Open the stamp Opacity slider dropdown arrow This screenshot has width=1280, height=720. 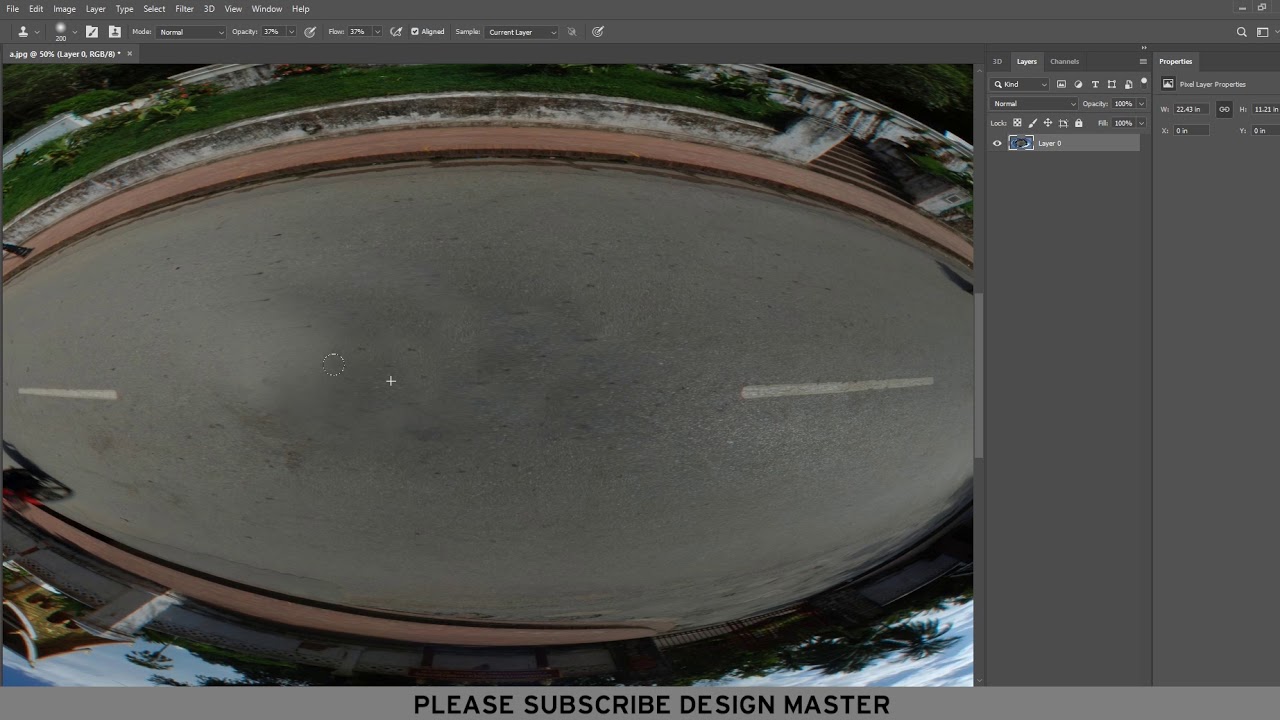click(x=292, y=32)
